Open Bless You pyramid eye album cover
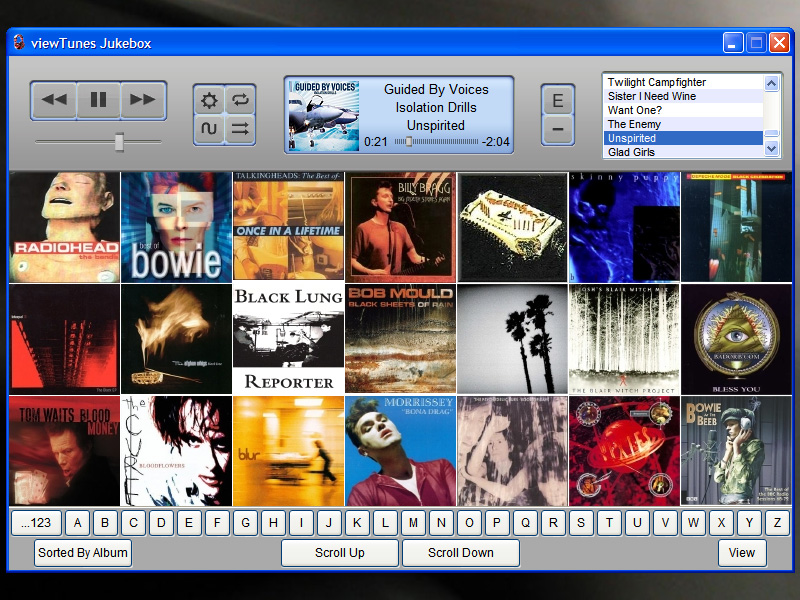800x600 pixels. click(x=736, y=339)
